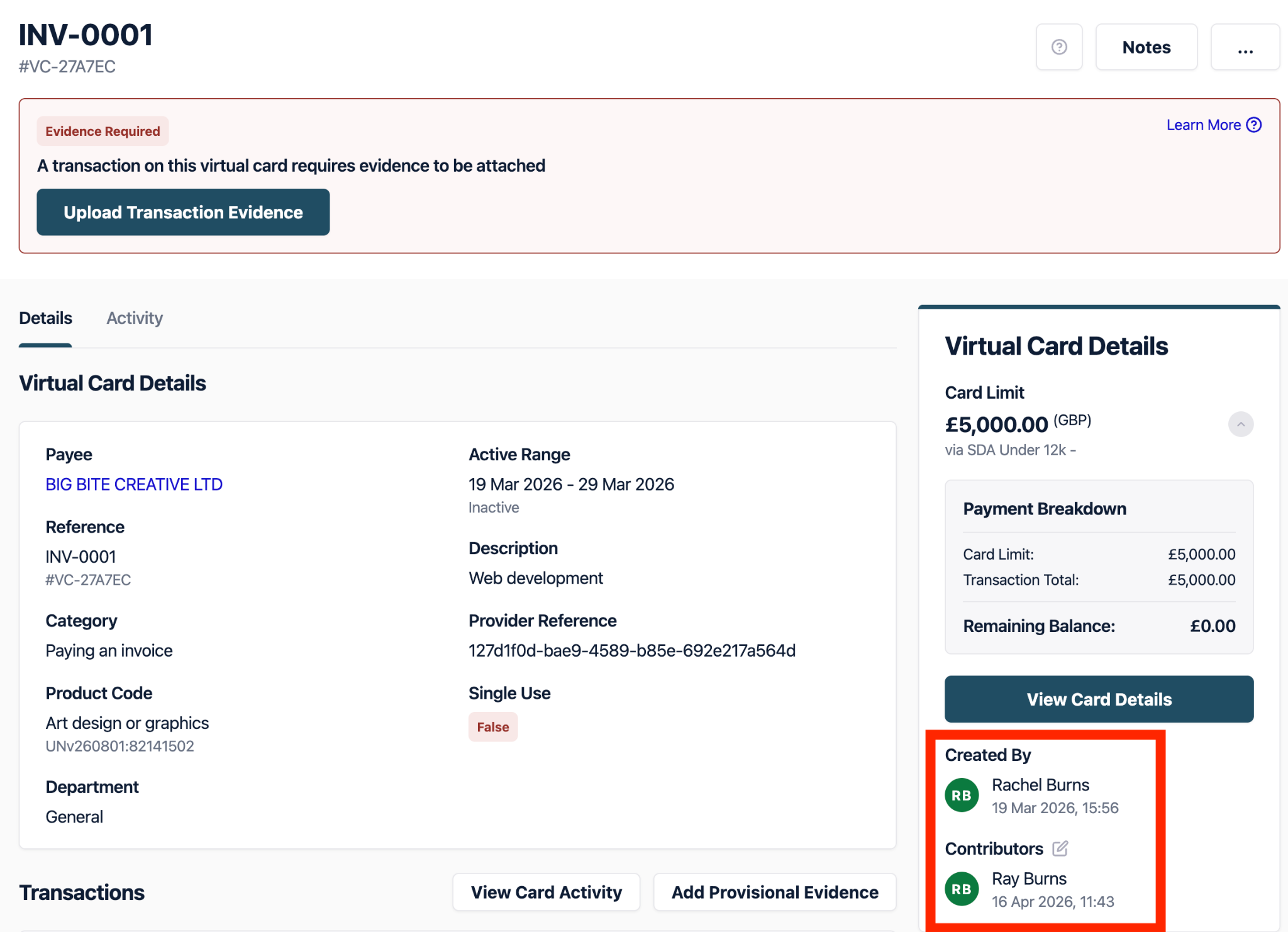Click Upload Transaction Evidence button
Screen dimensions: 1288x932
[x=183, y=213]
